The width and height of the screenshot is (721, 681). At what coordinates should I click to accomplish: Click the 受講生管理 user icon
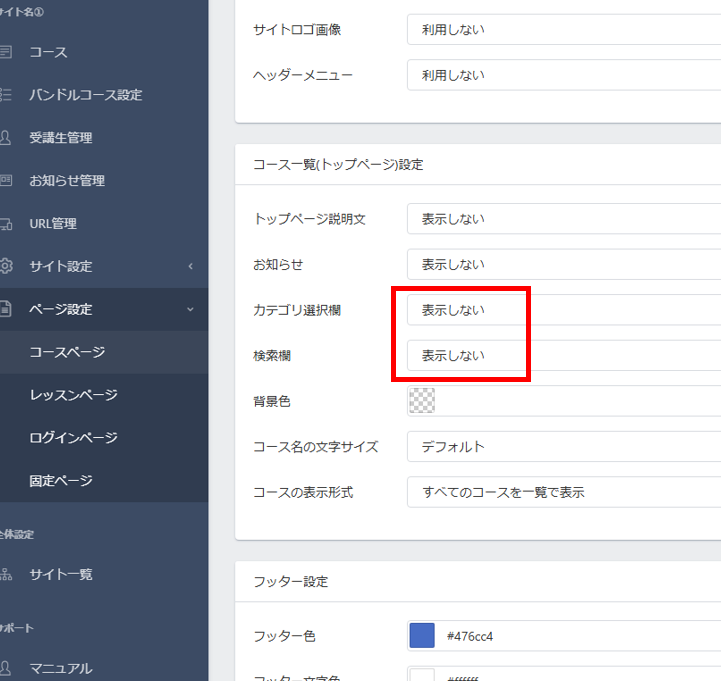pyautogui.click(x=6, y=138)
